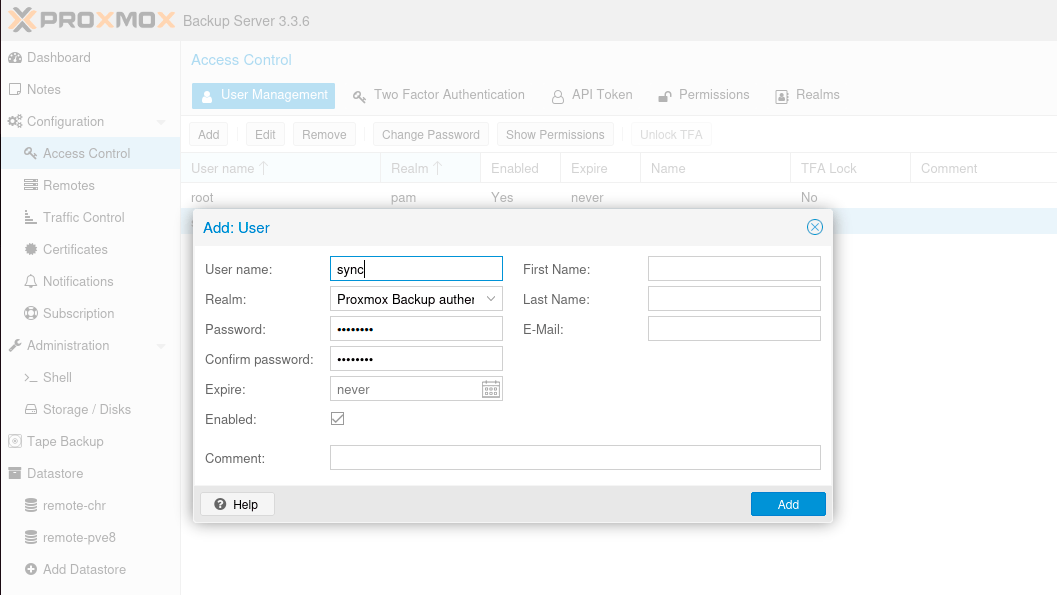Viewport: 1057px width, 595px height.
Task: Switch to Two Factor Authentication tab
Action: click(439, 95)
